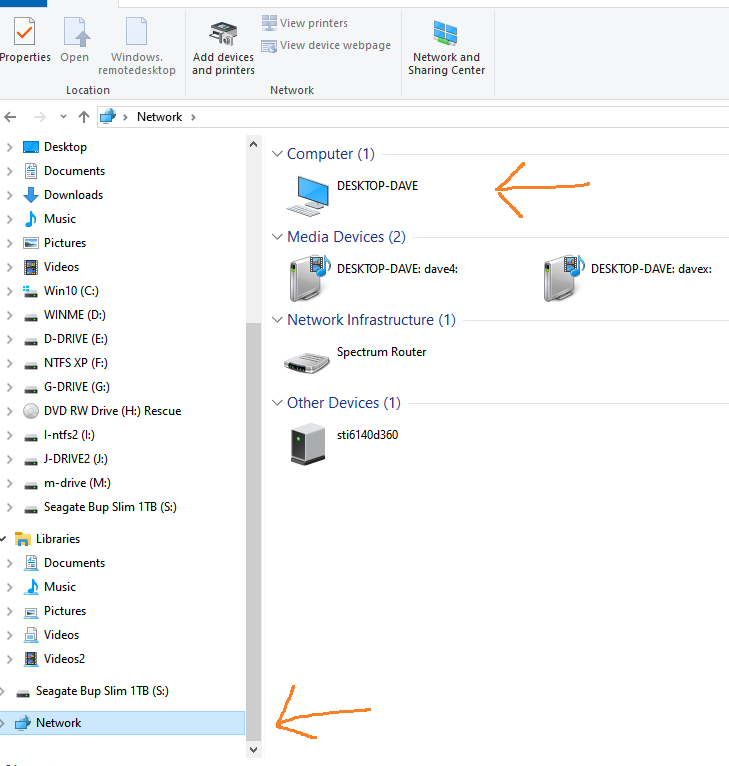Click Libraries Documents icon
Image resolution: width=729 pixels, height=766 pixels.
pyautogui.click(x=31, y=563)
